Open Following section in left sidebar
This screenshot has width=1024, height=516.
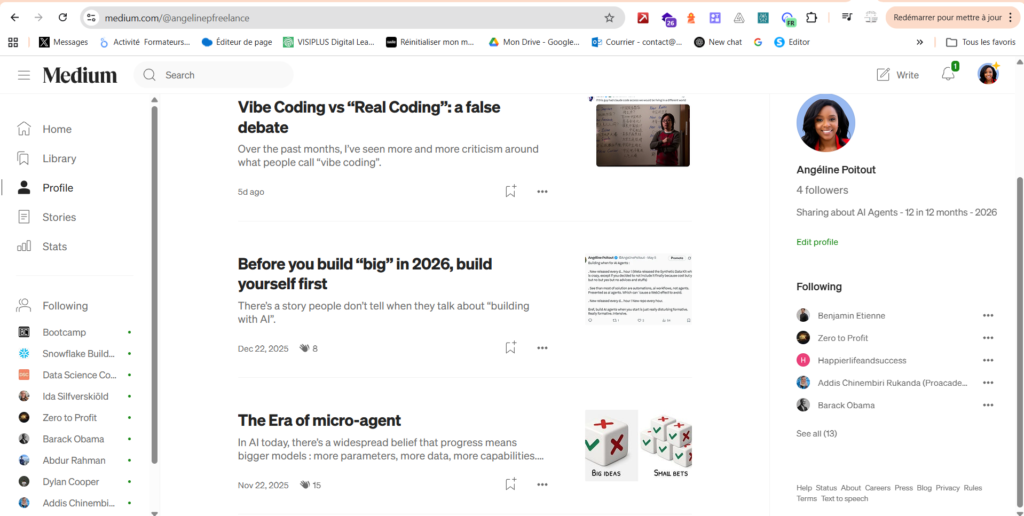pos(64,306)
